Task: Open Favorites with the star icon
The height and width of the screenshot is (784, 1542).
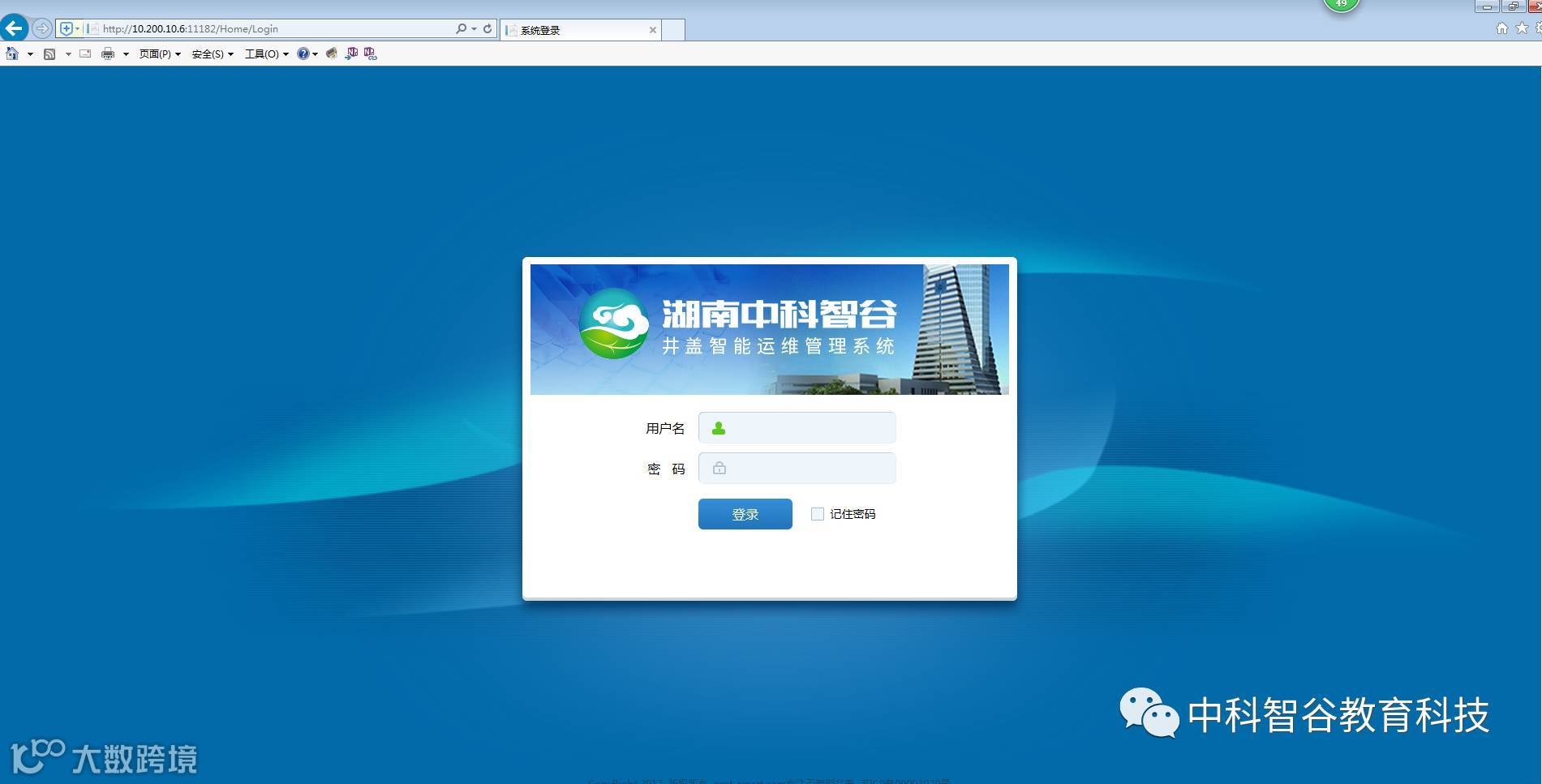Action: [1522, 28]
